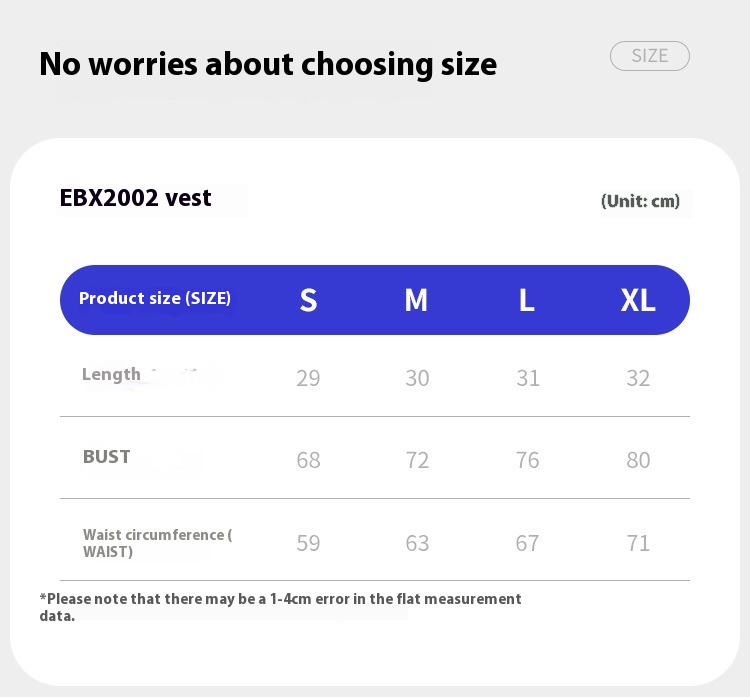Screen dimensions: 750x697
Task: Click the EBX2002 vest title
Action: pos(136,198)
